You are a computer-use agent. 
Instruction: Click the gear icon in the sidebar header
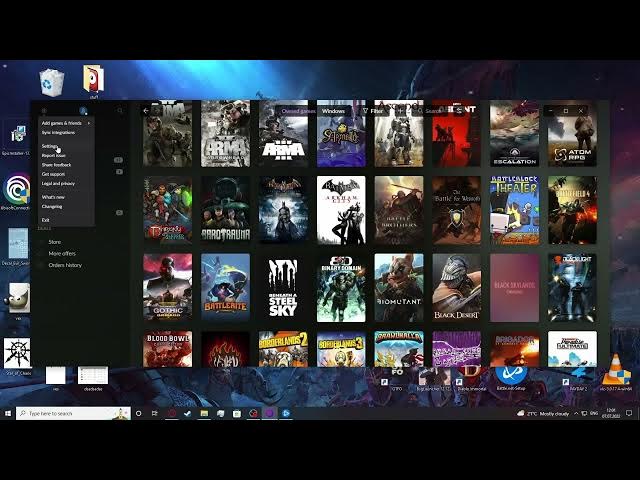(44, 111)
